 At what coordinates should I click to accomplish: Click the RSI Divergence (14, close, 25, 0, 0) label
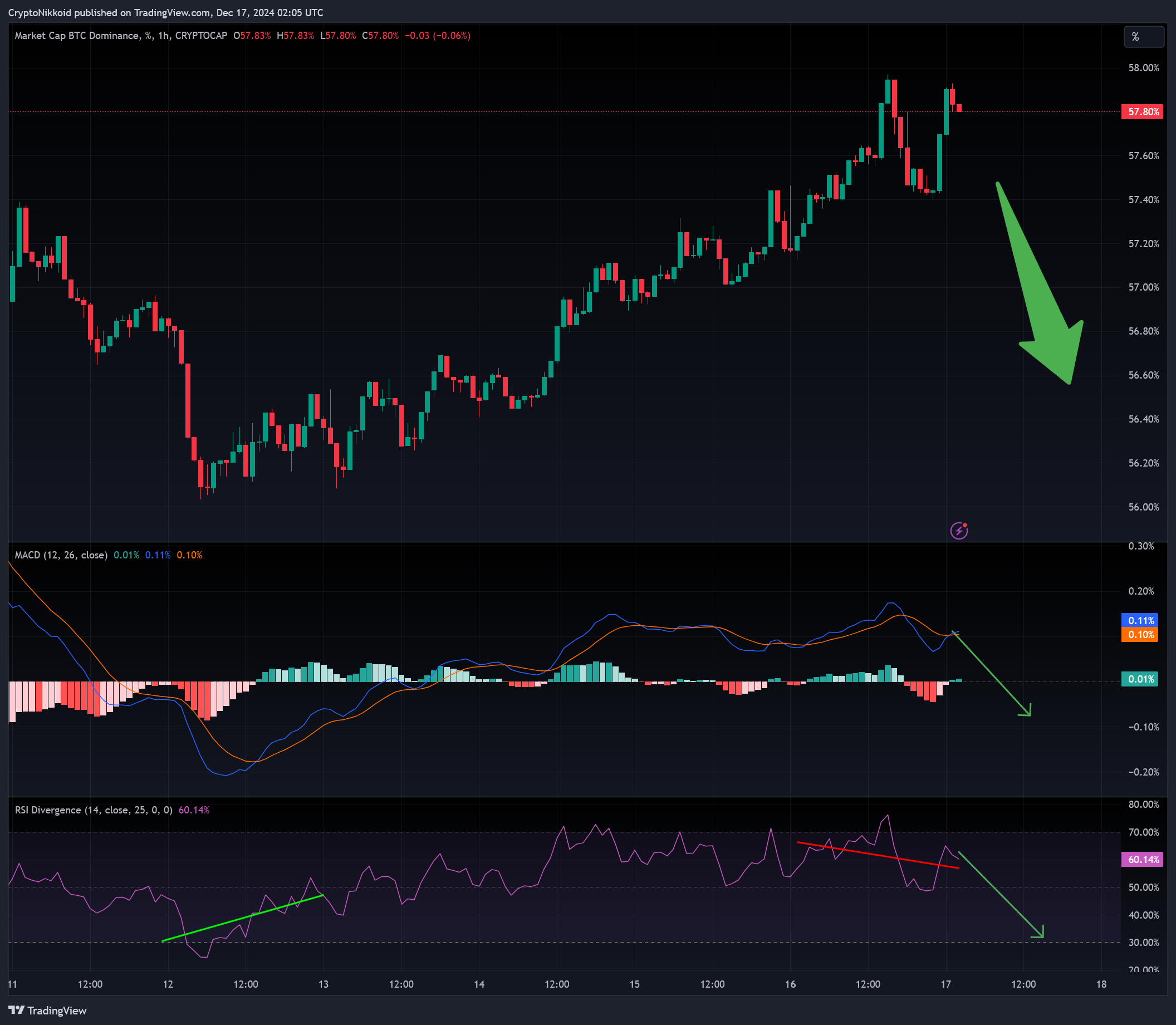click(93, 810)
